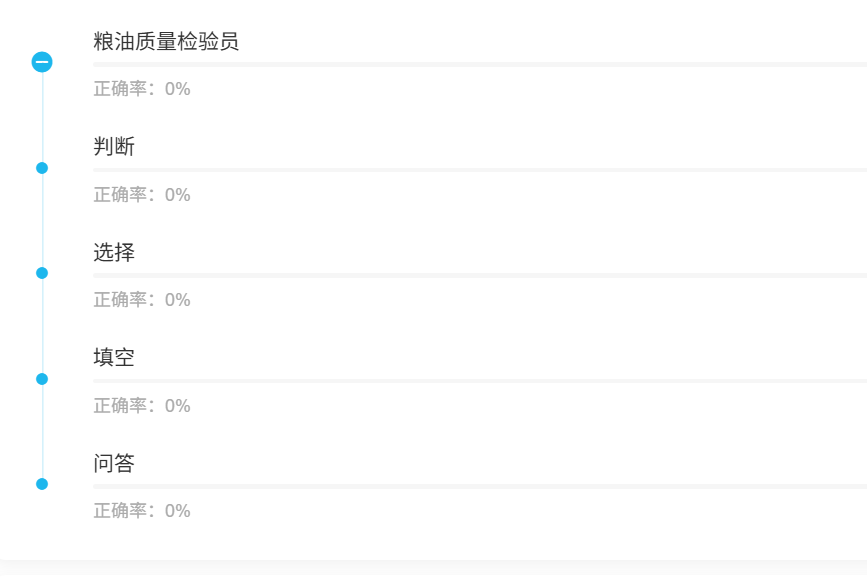Click the progress bar under 问答

tap(480, 486)
